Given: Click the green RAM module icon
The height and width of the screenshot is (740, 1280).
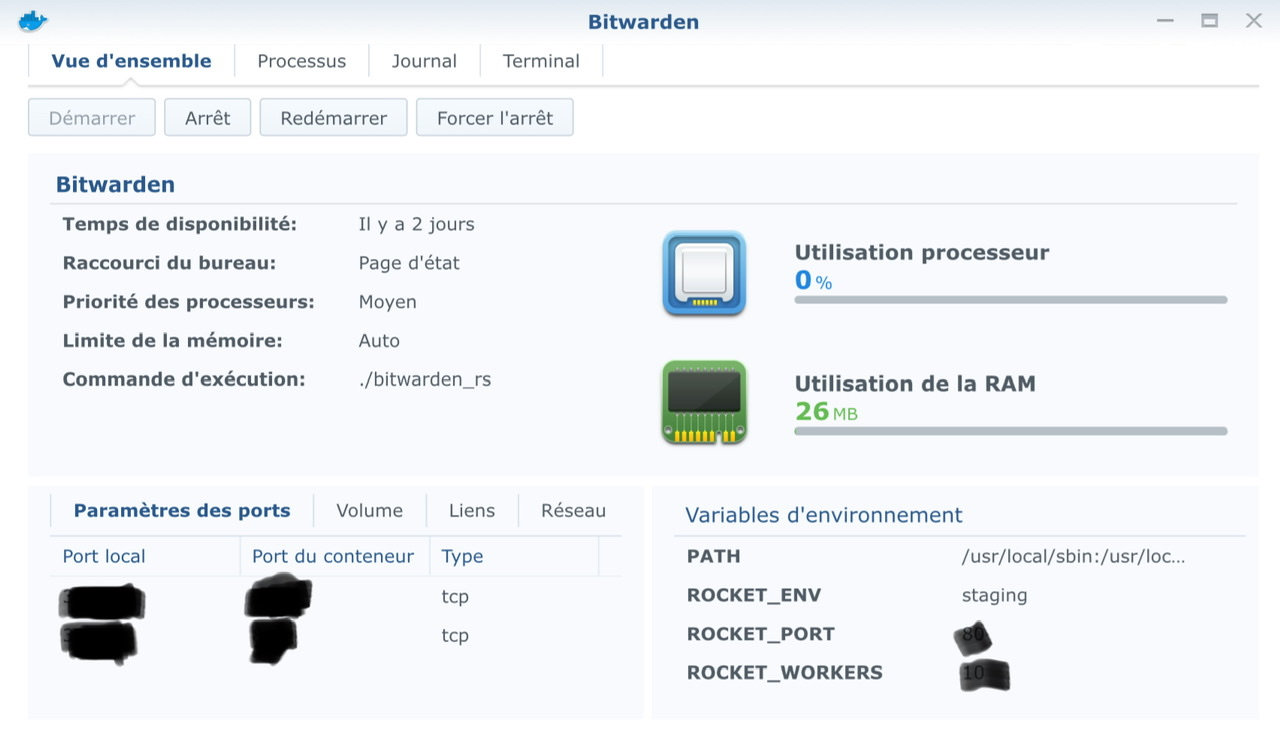Looking at the screenshot, I should click(704, 402).
